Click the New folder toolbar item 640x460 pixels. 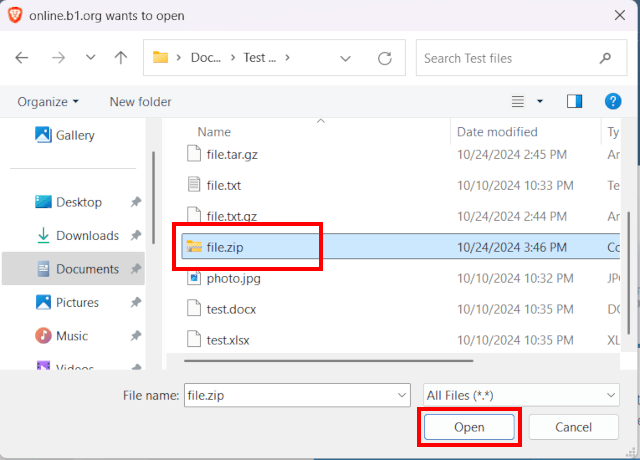point(140,101)
